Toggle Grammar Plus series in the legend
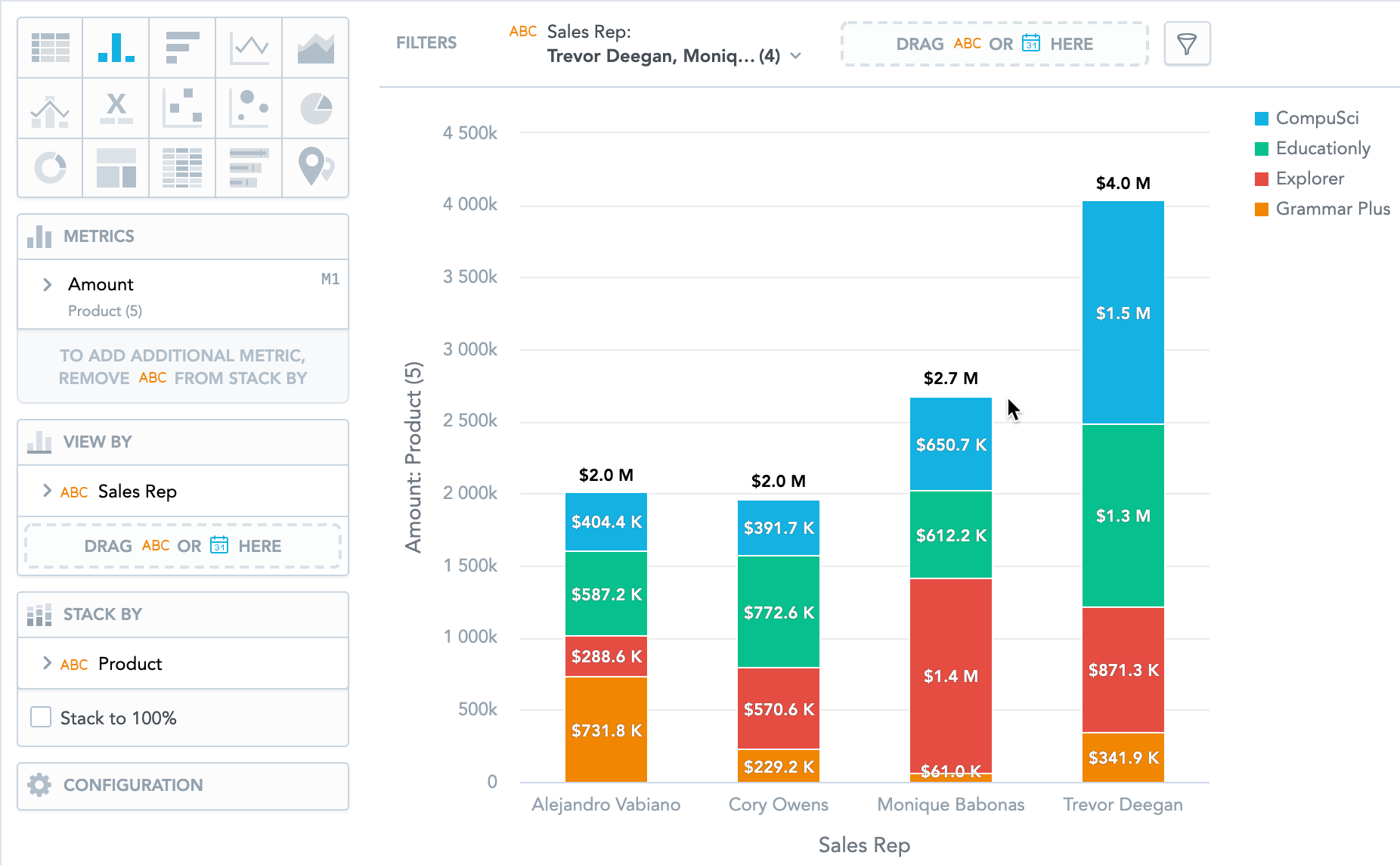This screenshot has height=865, width=1400. (1322, 209)
